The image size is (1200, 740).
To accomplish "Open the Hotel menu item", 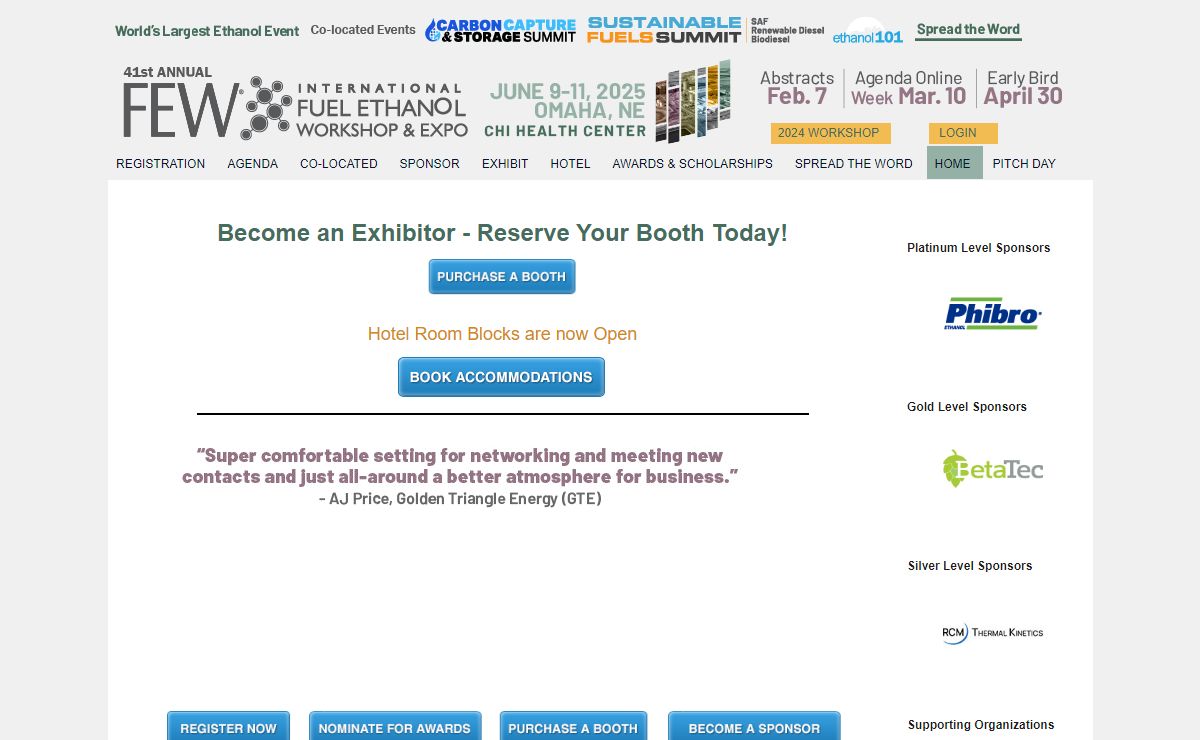I will (570, 164).
